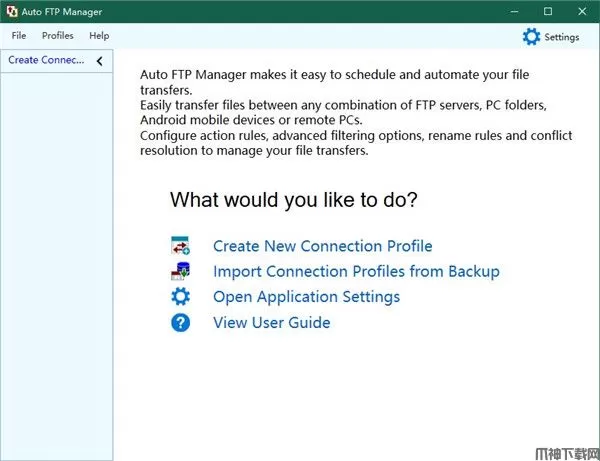This screenshot has width=600, height=461.
Task: Open the Profiles menu
Action: coord(58,36)
